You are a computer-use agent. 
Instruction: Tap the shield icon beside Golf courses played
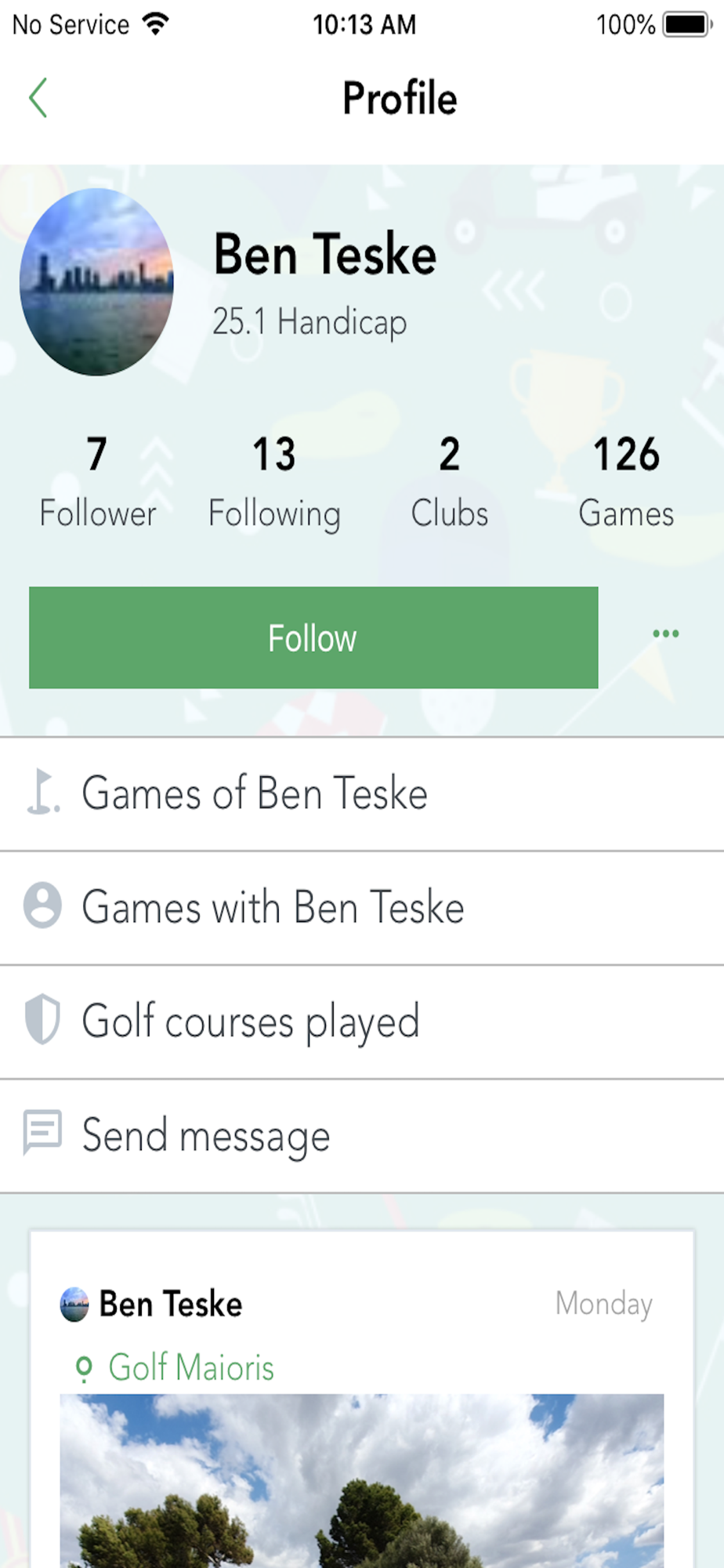pos(42,1020)
